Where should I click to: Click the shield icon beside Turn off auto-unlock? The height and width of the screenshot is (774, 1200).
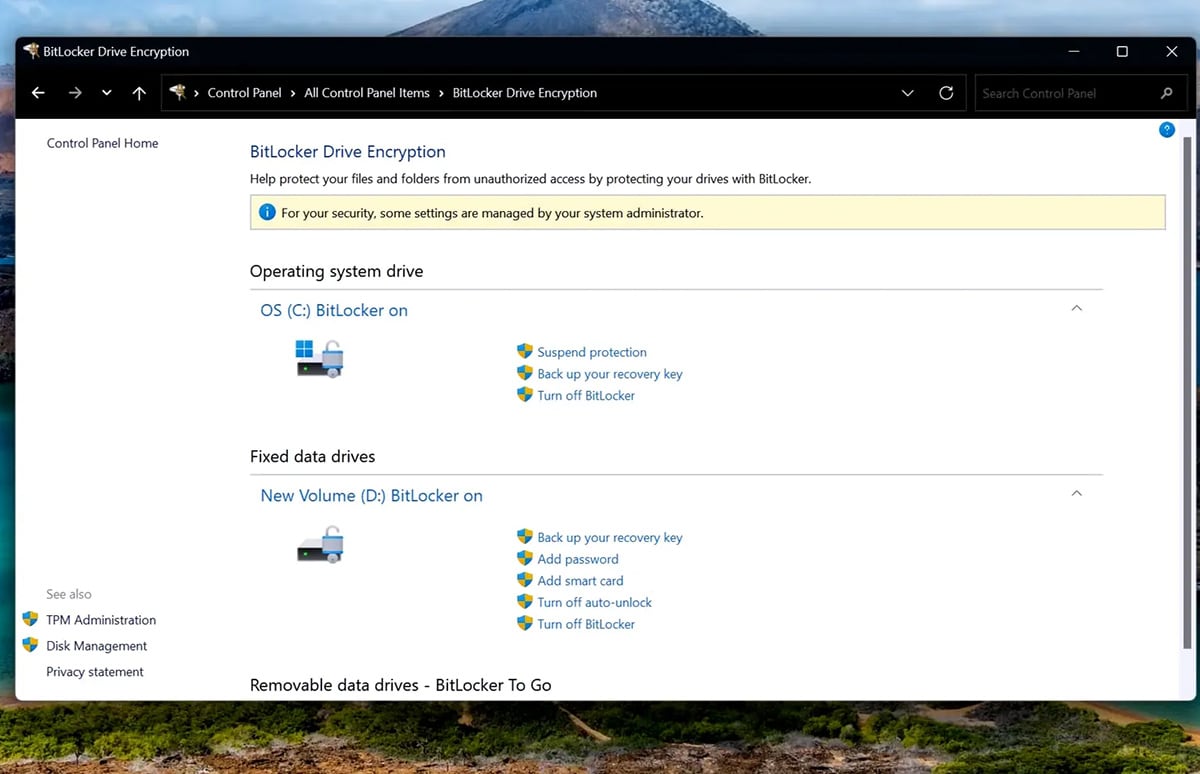525,601
